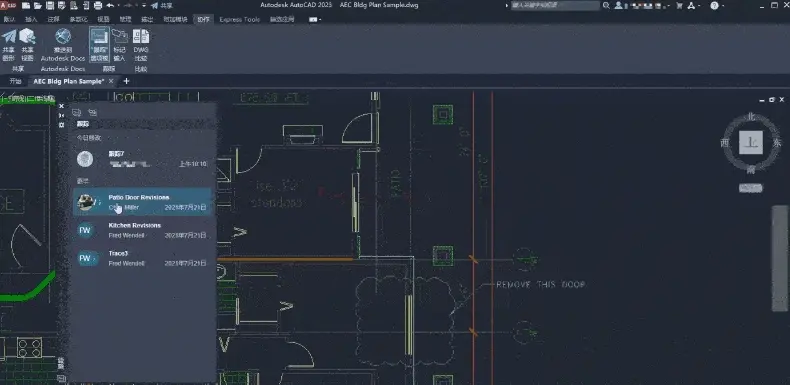Click the ViewCube 南 south label
Viewport: 790px width, 385px height.
point(751,170)
